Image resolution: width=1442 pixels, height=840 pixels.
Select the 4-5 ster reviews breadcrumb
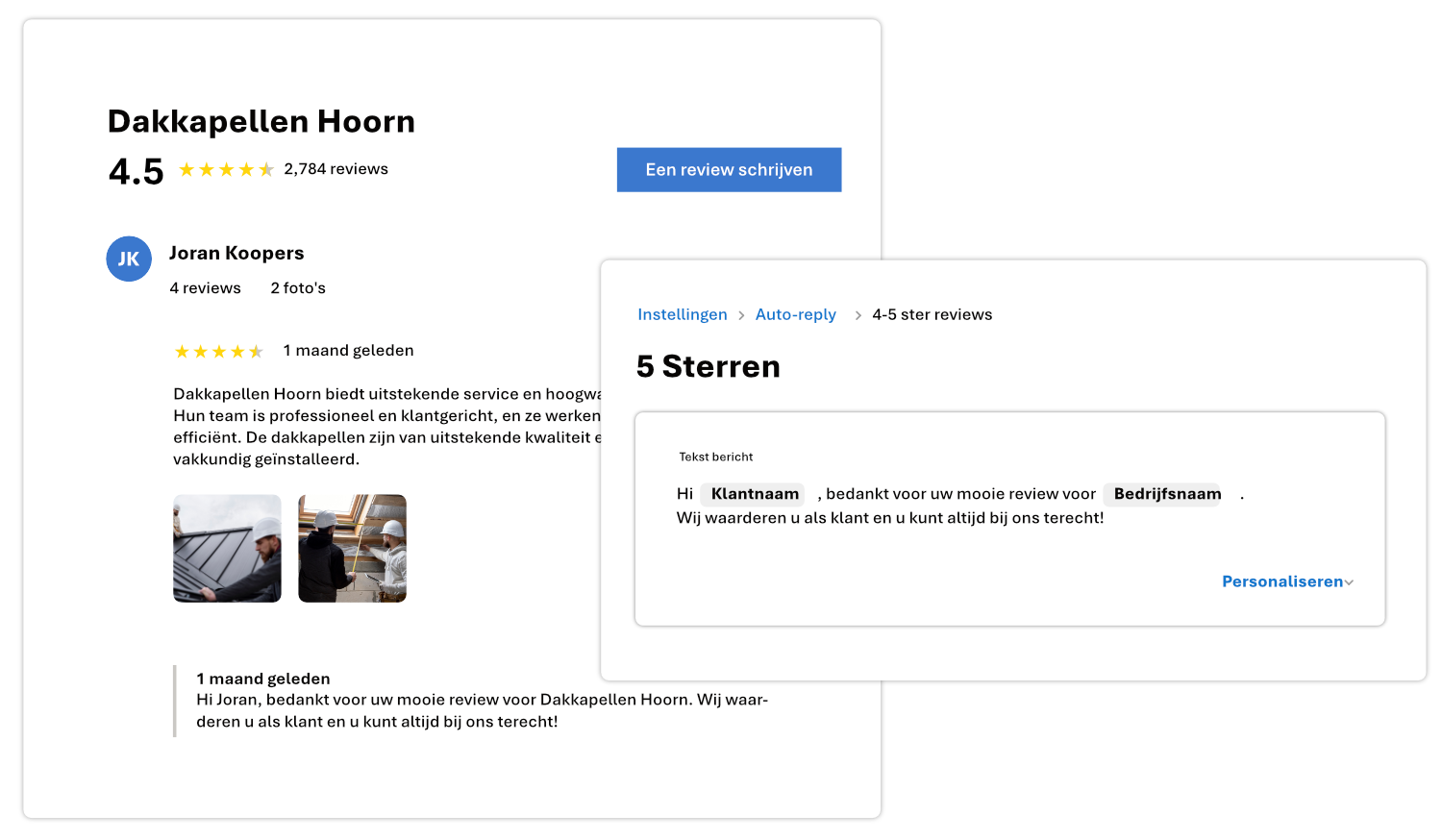point(932,314)
